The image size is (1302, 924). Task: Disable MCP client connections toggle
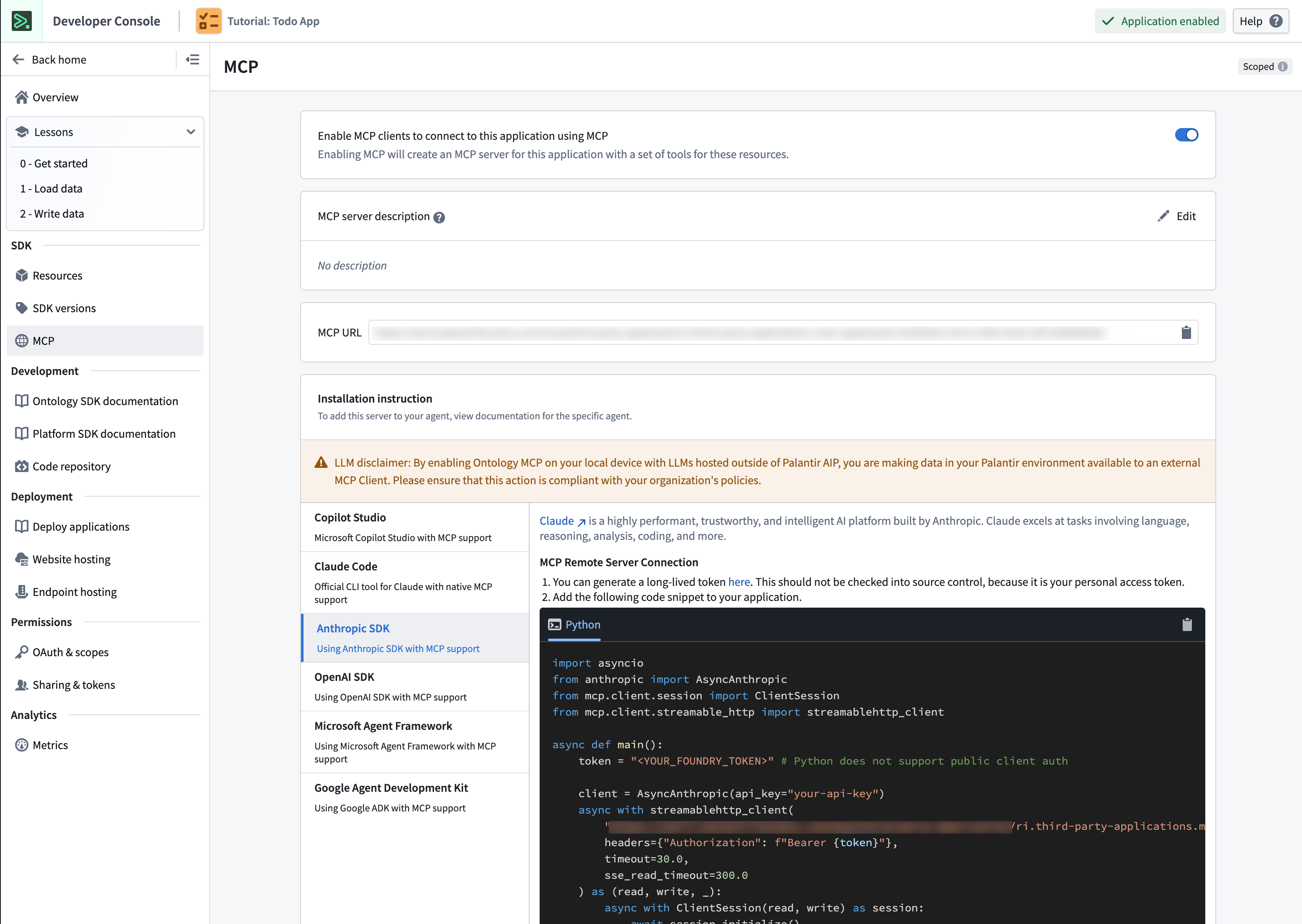pos(1187,135)
